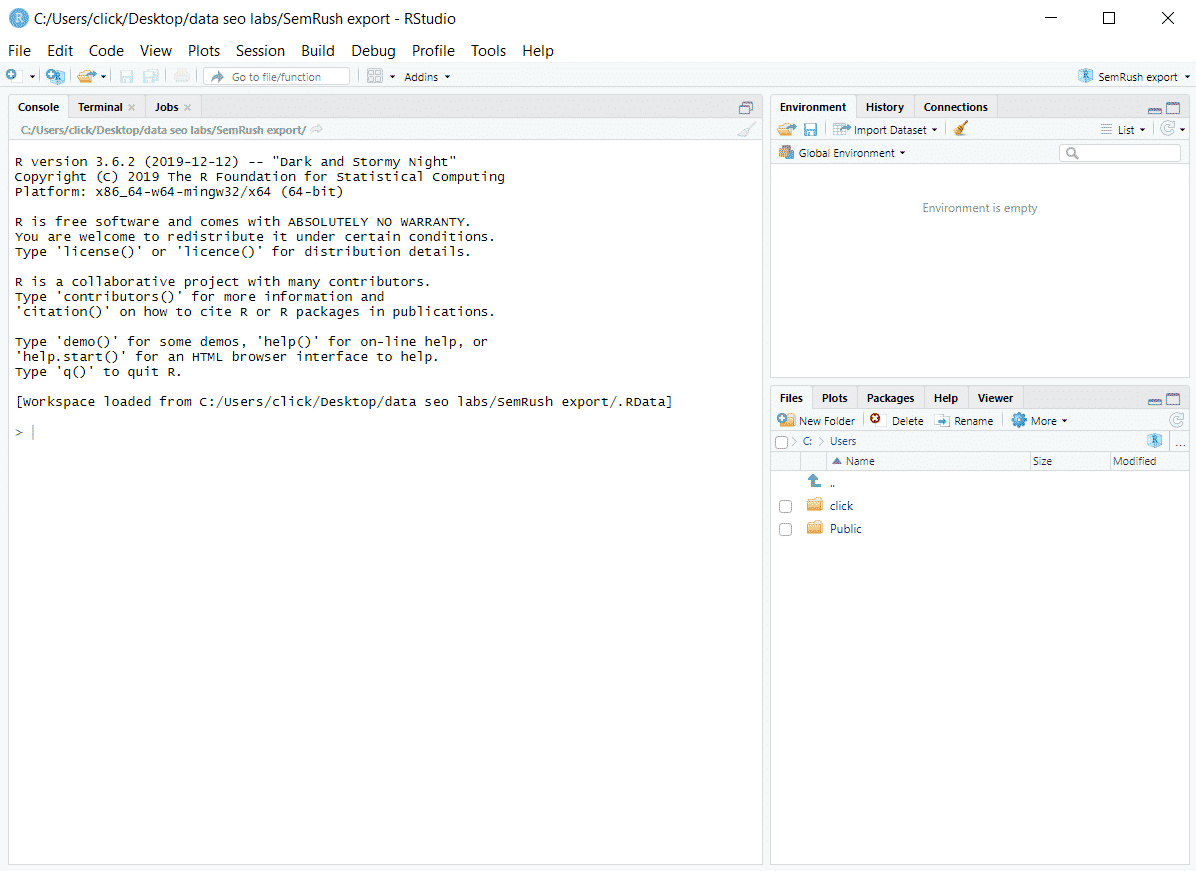
Task: Open the List view dropdown
Action: coord(1123,130)
